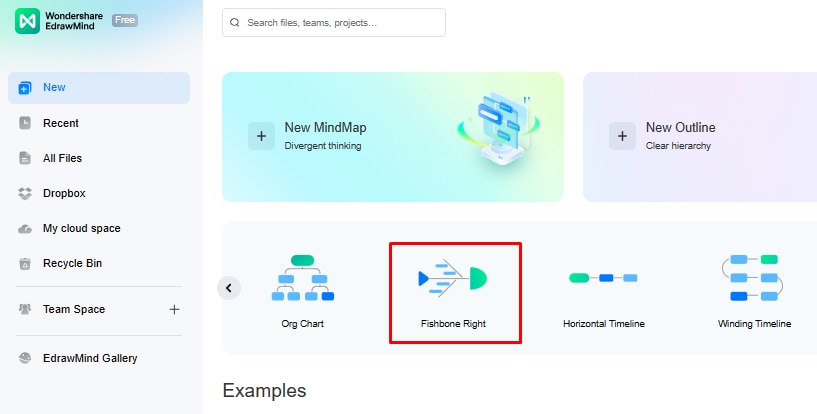This screenshot has width=817, height=414.
Task: Click the Dropbox icon in sidebar
Action: click(25, 193)
